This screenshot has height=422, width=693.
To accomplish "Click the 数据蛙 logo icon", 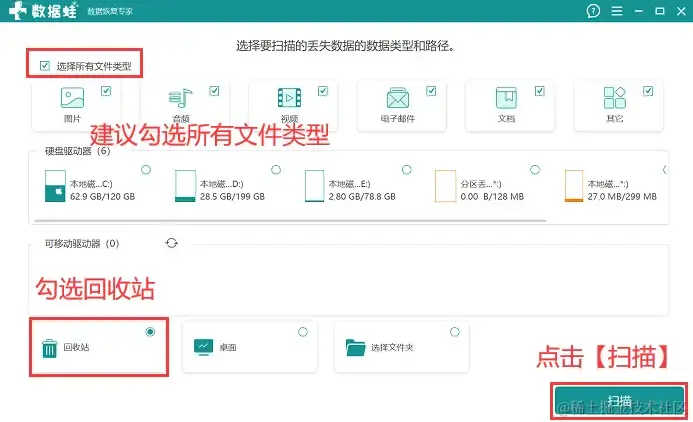I will click(18, 10).
